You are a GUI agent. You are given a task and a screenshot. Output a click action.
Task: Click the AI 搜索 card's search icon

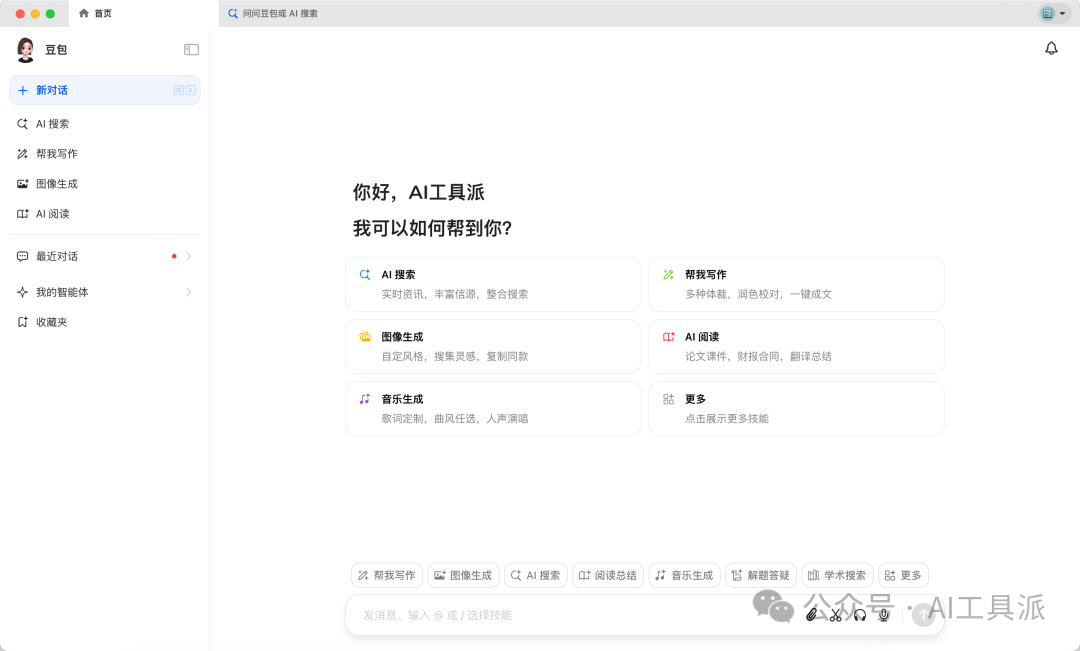[365, 275]
